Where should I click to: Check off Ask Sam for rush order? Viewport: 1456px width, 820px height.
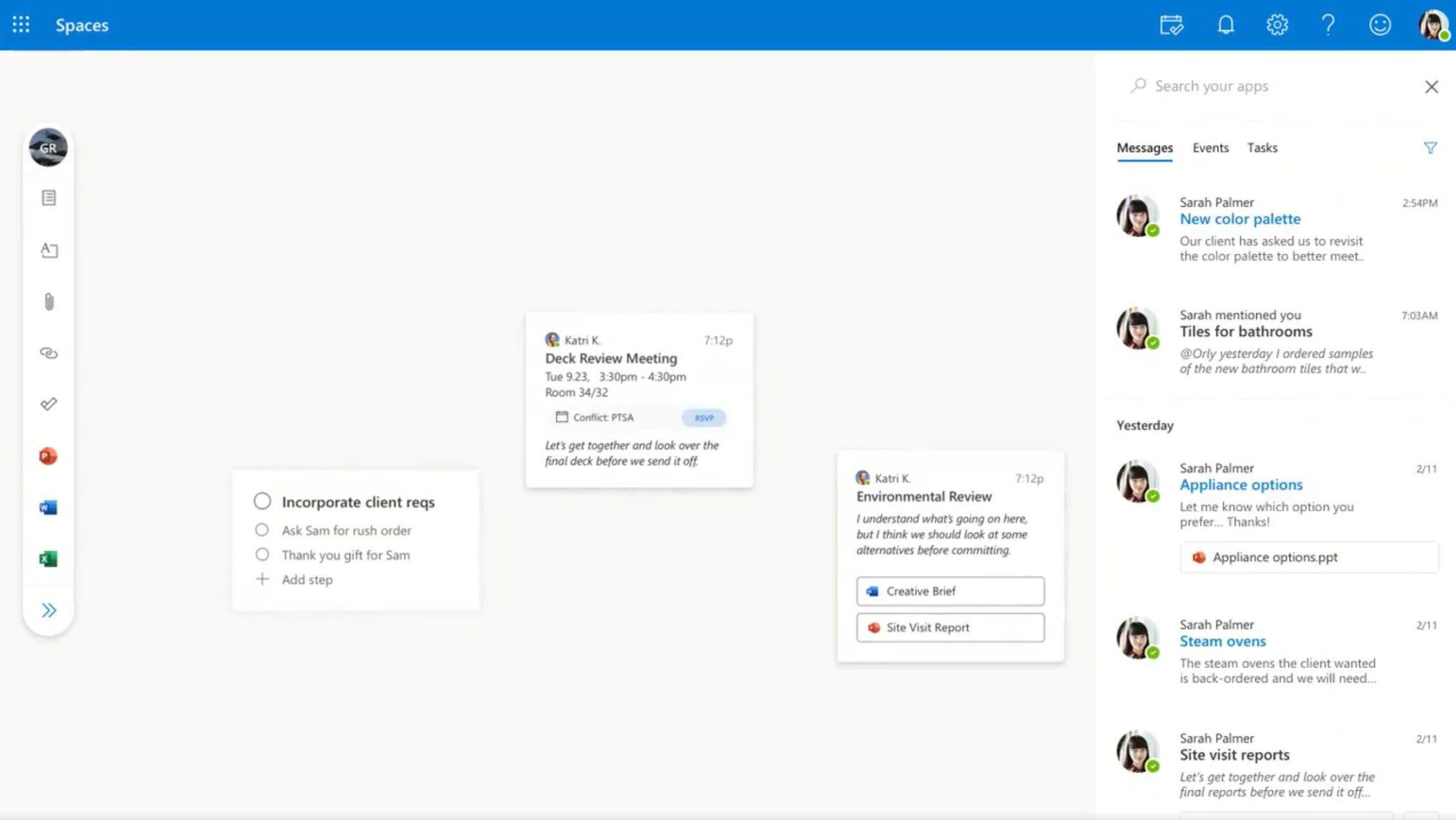point(262,530)
